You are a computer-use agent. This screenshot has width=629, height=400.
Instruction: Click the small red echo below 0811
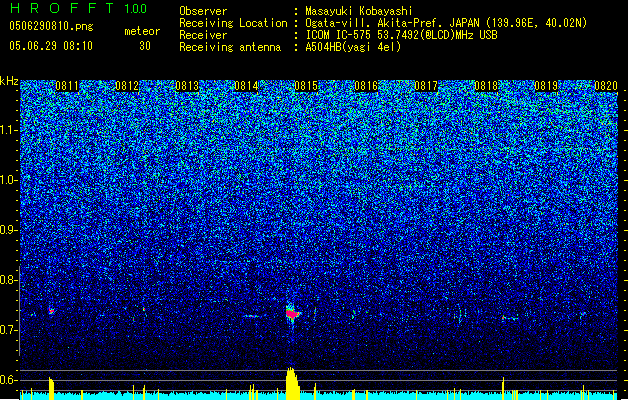(x=51, y=311)
